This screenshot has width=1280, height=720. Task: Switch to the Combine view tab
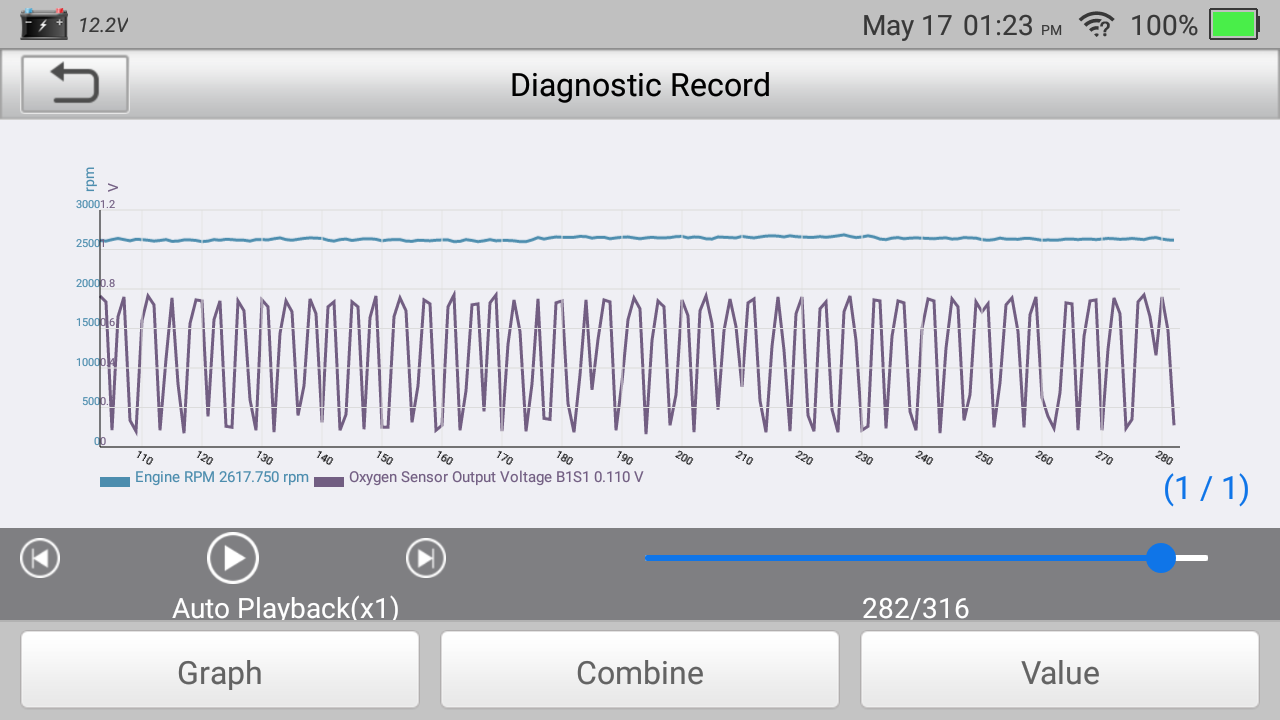(x=640, y=672)
